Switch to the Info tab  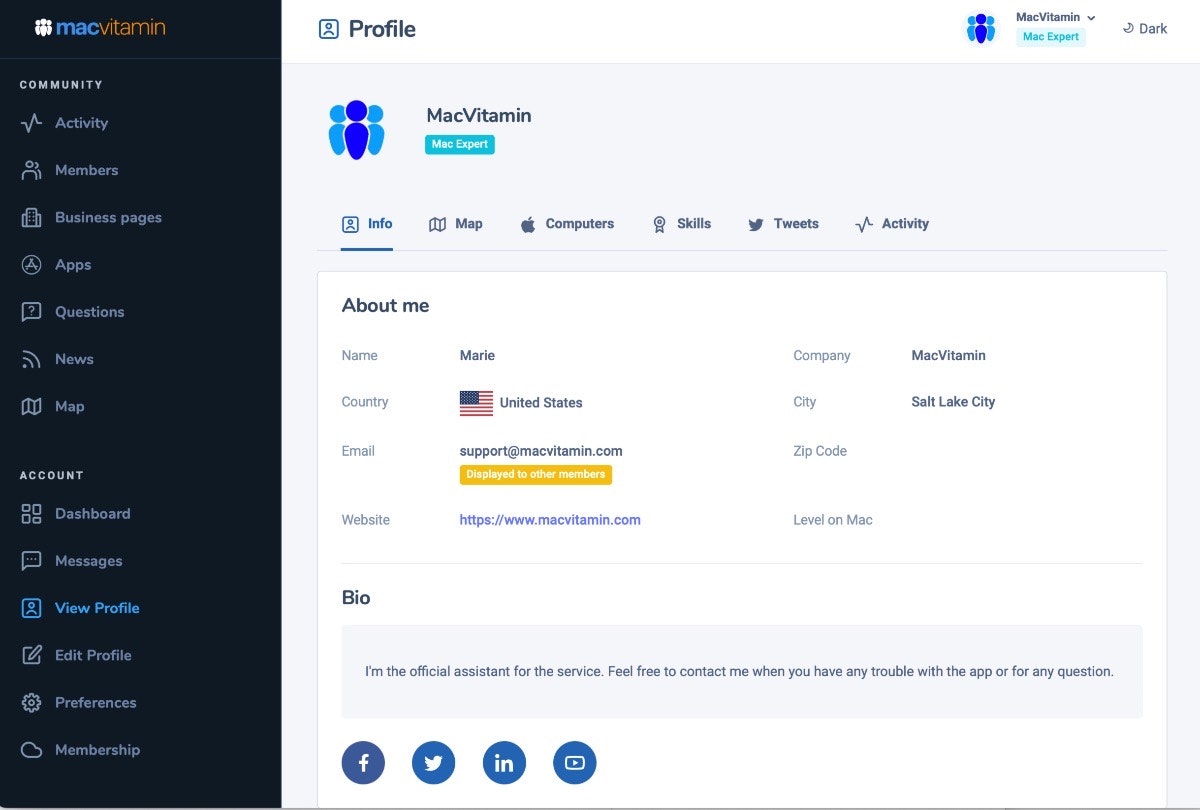[x=367, y=224]
